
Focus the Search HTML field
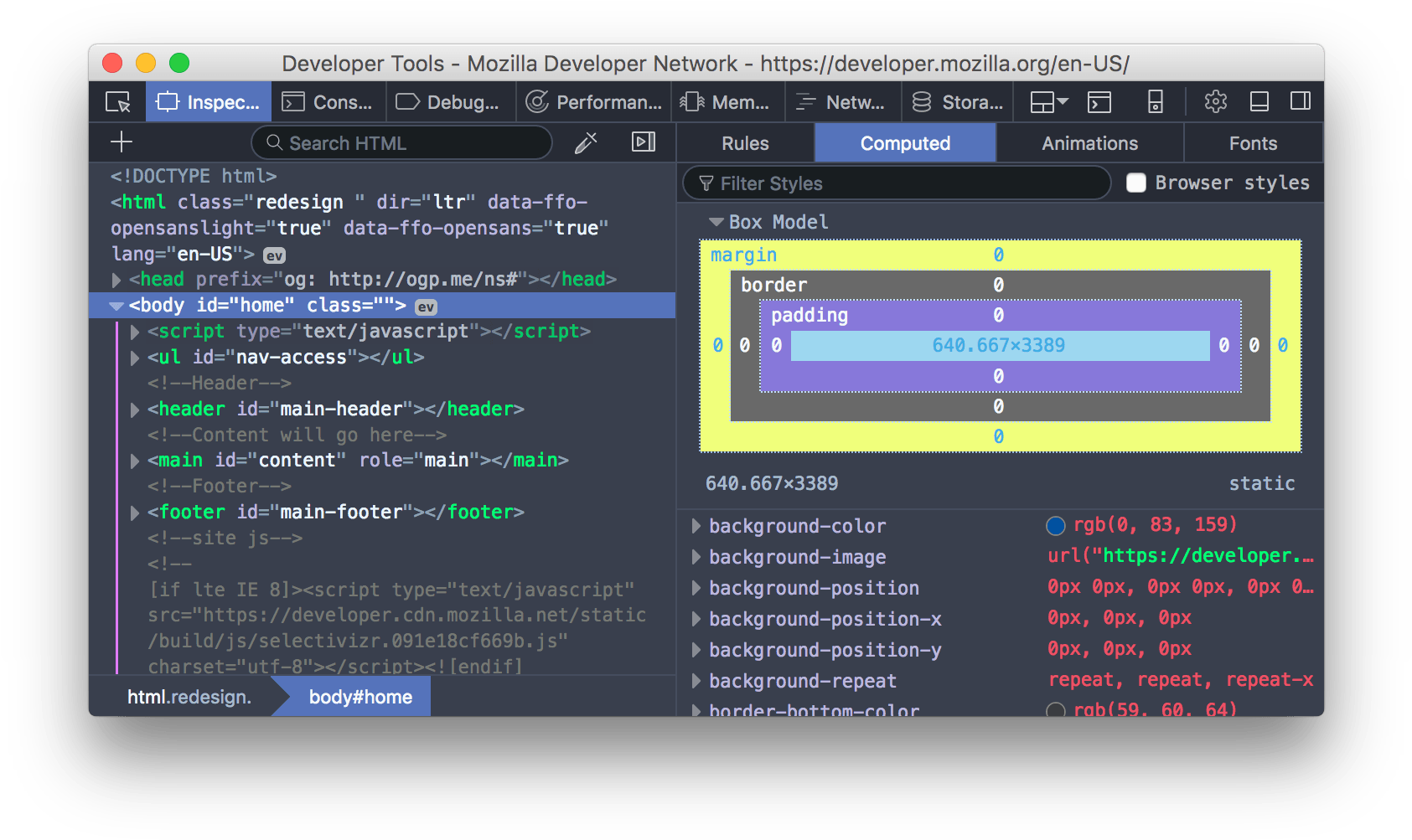point(402,143)
